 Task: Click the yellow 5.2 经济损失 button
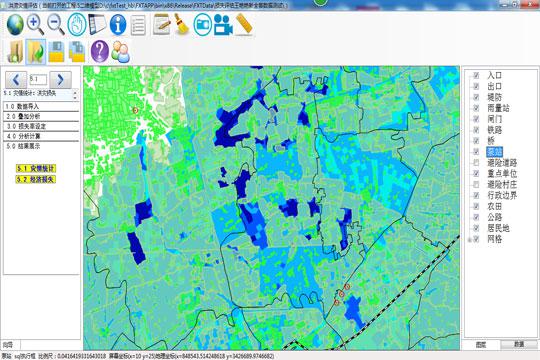pyautogui.click(x=36, y=179)
